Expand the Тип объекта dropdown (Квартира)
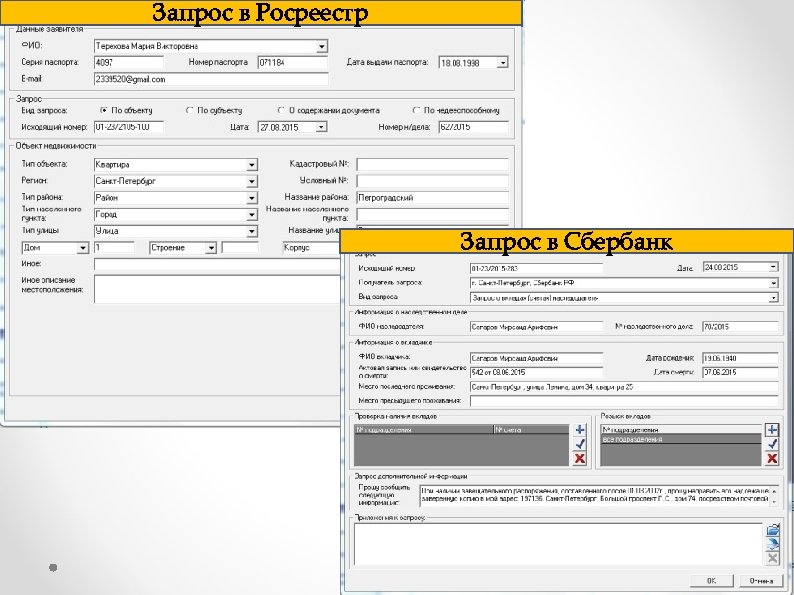794x595 pixels. click(x=252, y=165)
